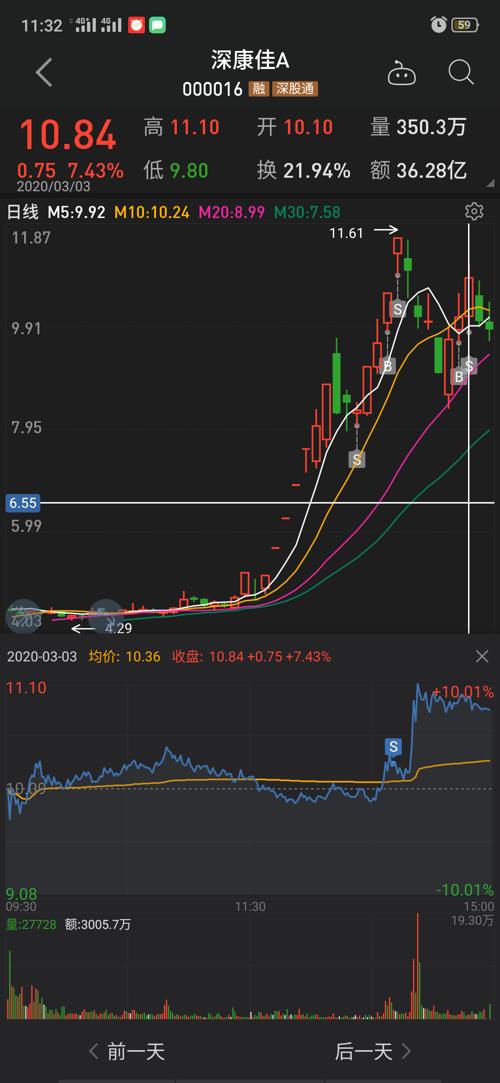Tap the alarm clock status icon
This screenshot has width=500, height=1083.
click(439, 26)
